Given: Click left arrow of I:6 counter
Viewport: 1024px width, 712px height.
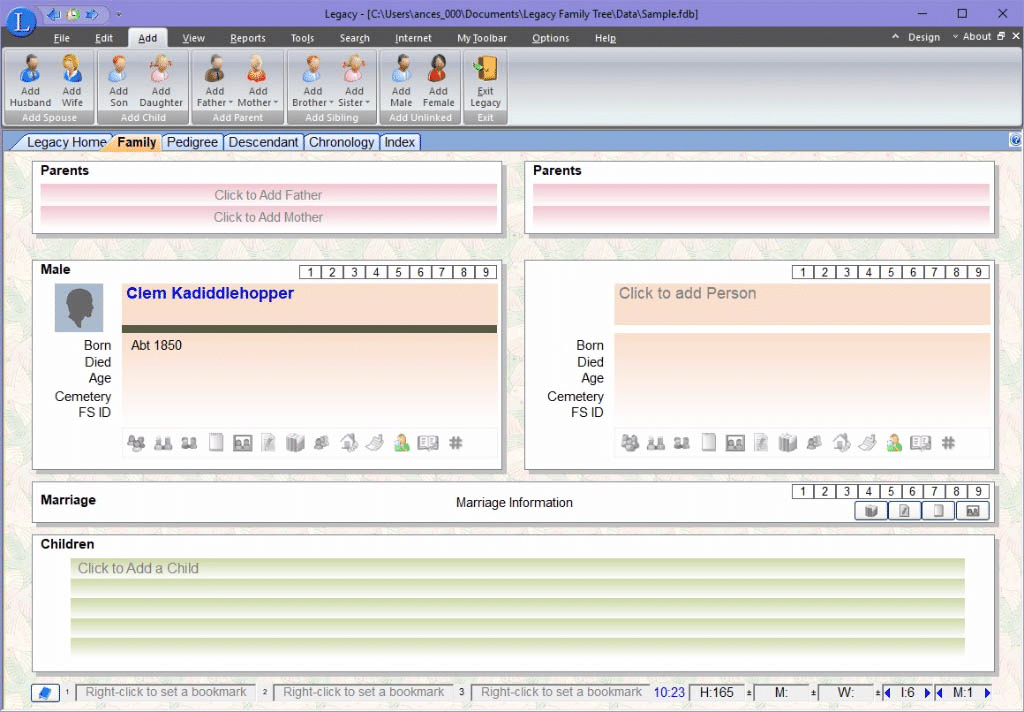Looking at the screenshot, I should [887, 692].
